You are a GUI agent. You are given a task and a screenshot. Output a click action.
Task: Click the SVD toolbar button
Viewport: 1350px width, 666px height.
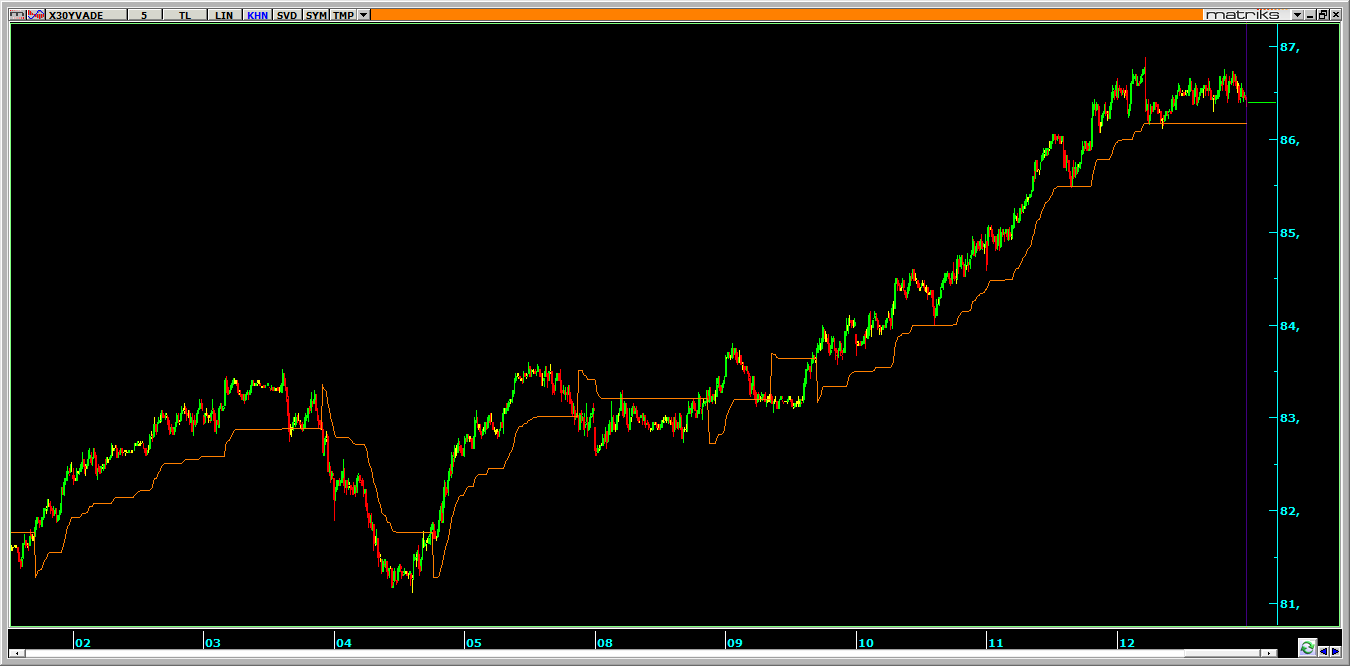tap(287, 15)
